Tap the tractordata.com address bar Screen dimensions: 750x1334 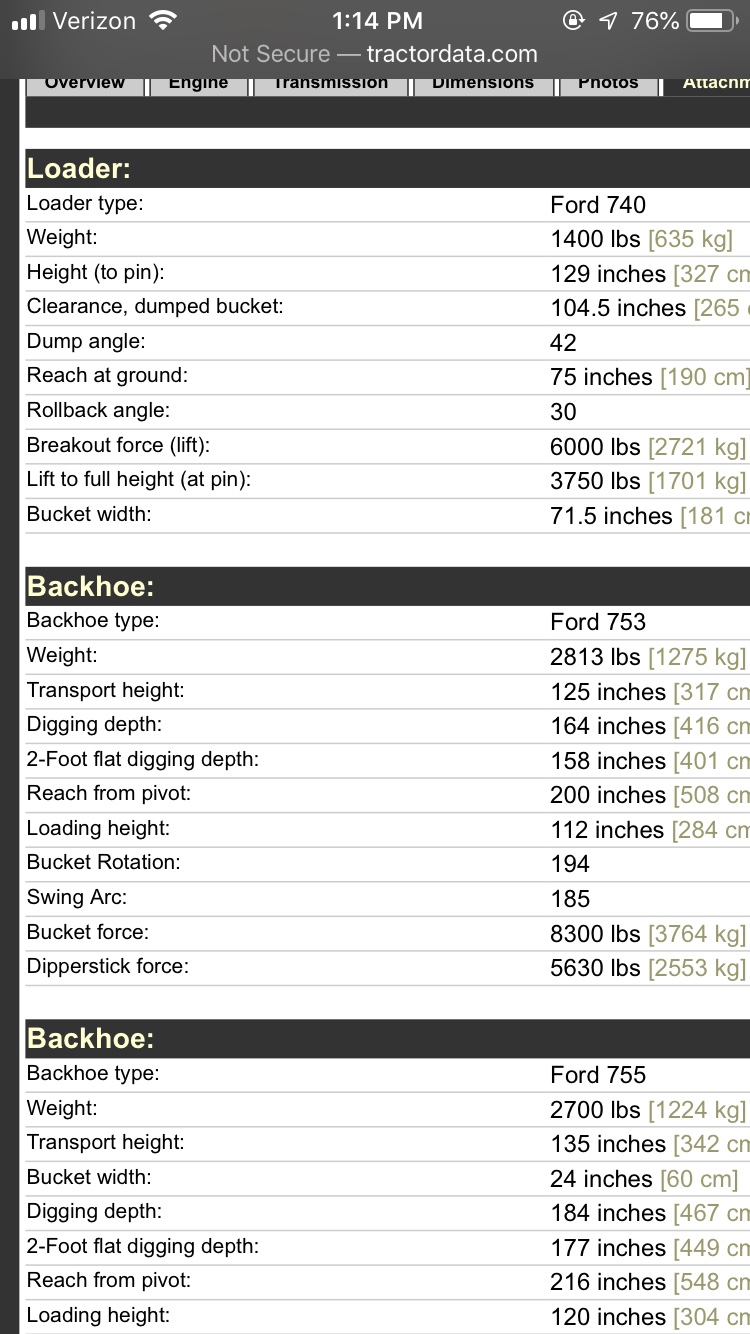(375, 54)
